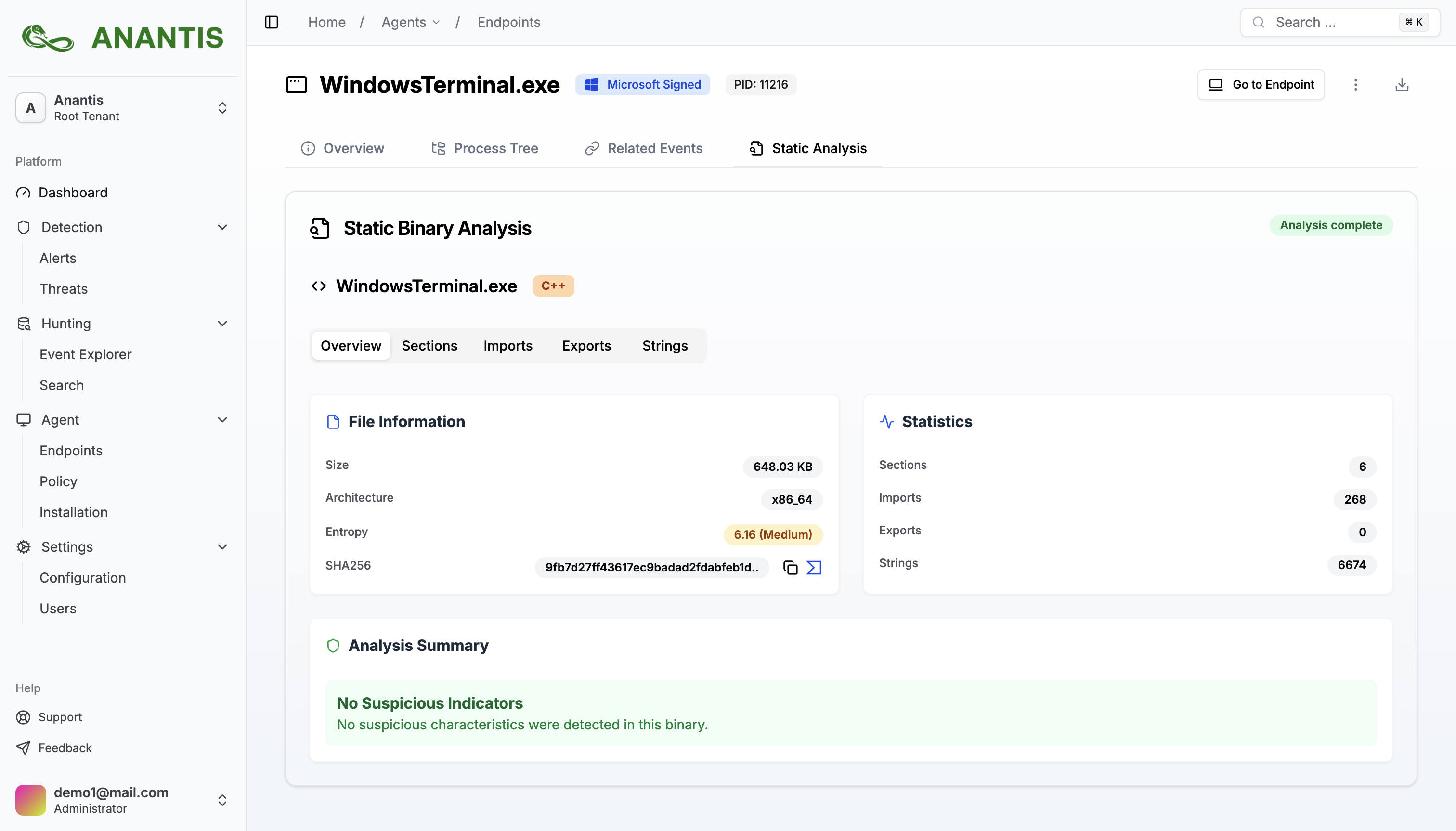Open the Support help link
This screenshot has width=1456, height=831.
click(49, 717)
